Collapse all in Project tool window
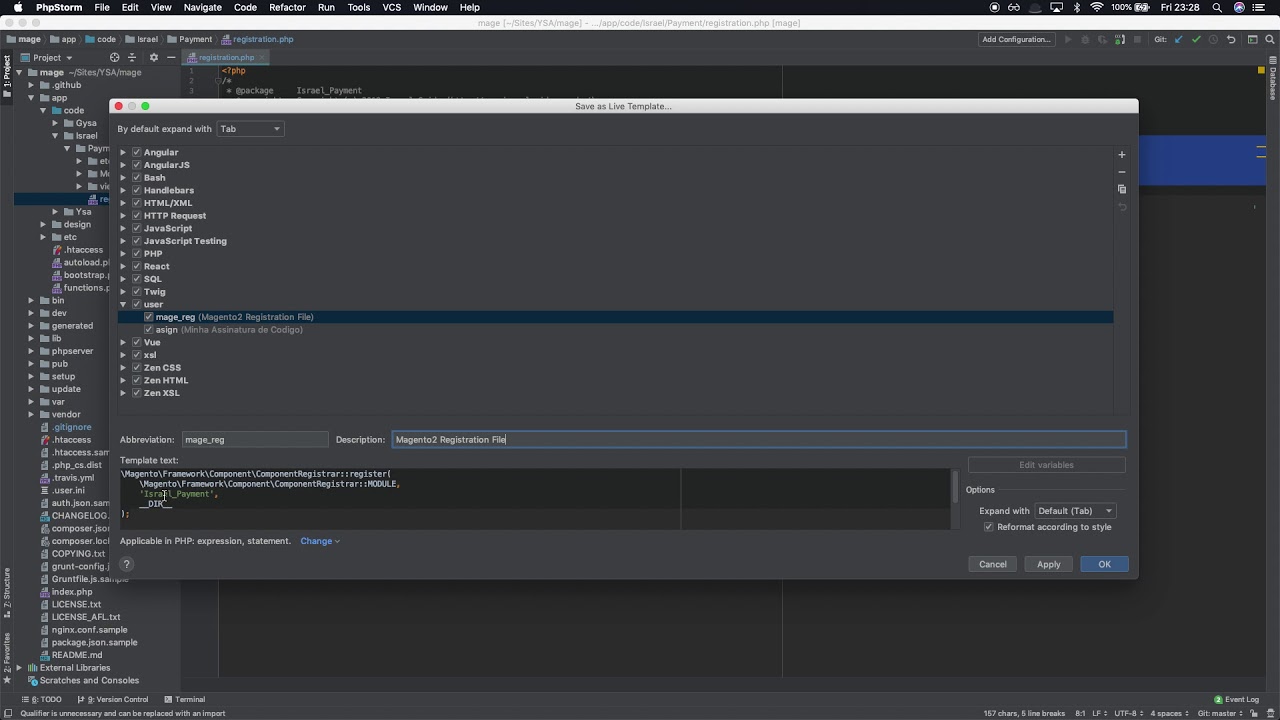This screenshot has width=1280, height=720. point(132,58)
